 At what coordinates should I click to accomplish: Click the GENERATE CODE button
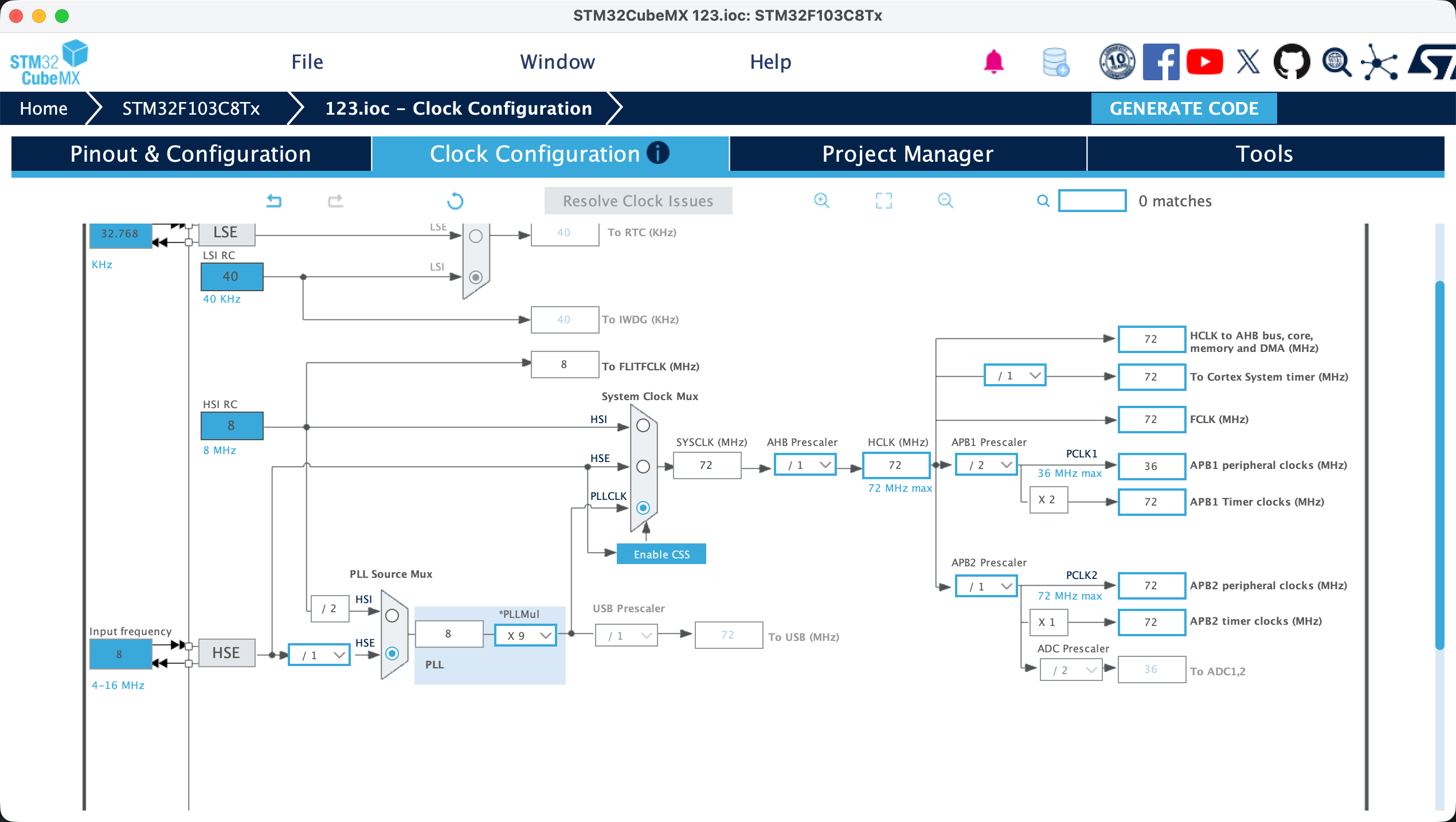click(1184, 108)
